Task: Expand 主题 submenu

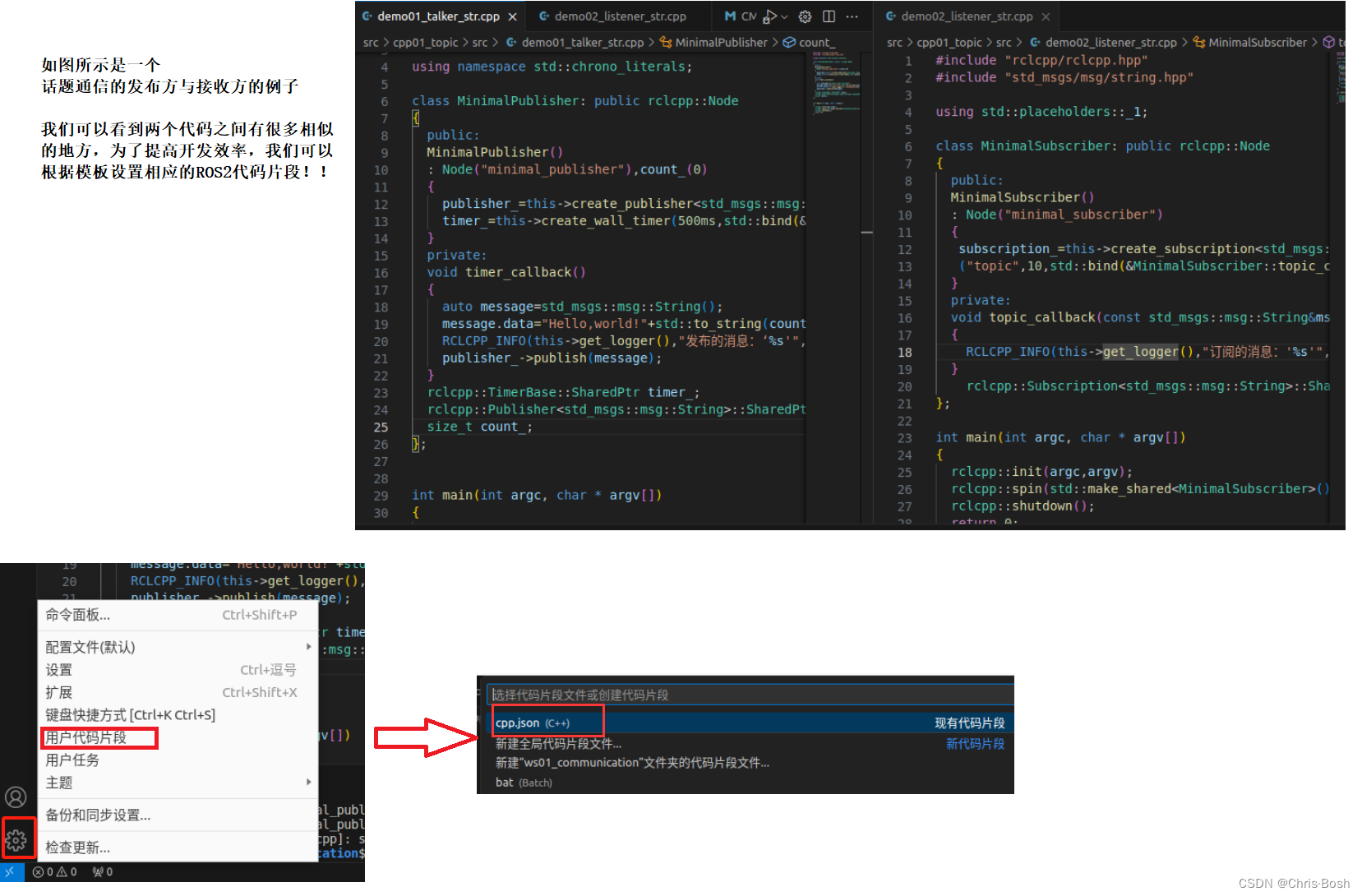Action: [178, 783]
